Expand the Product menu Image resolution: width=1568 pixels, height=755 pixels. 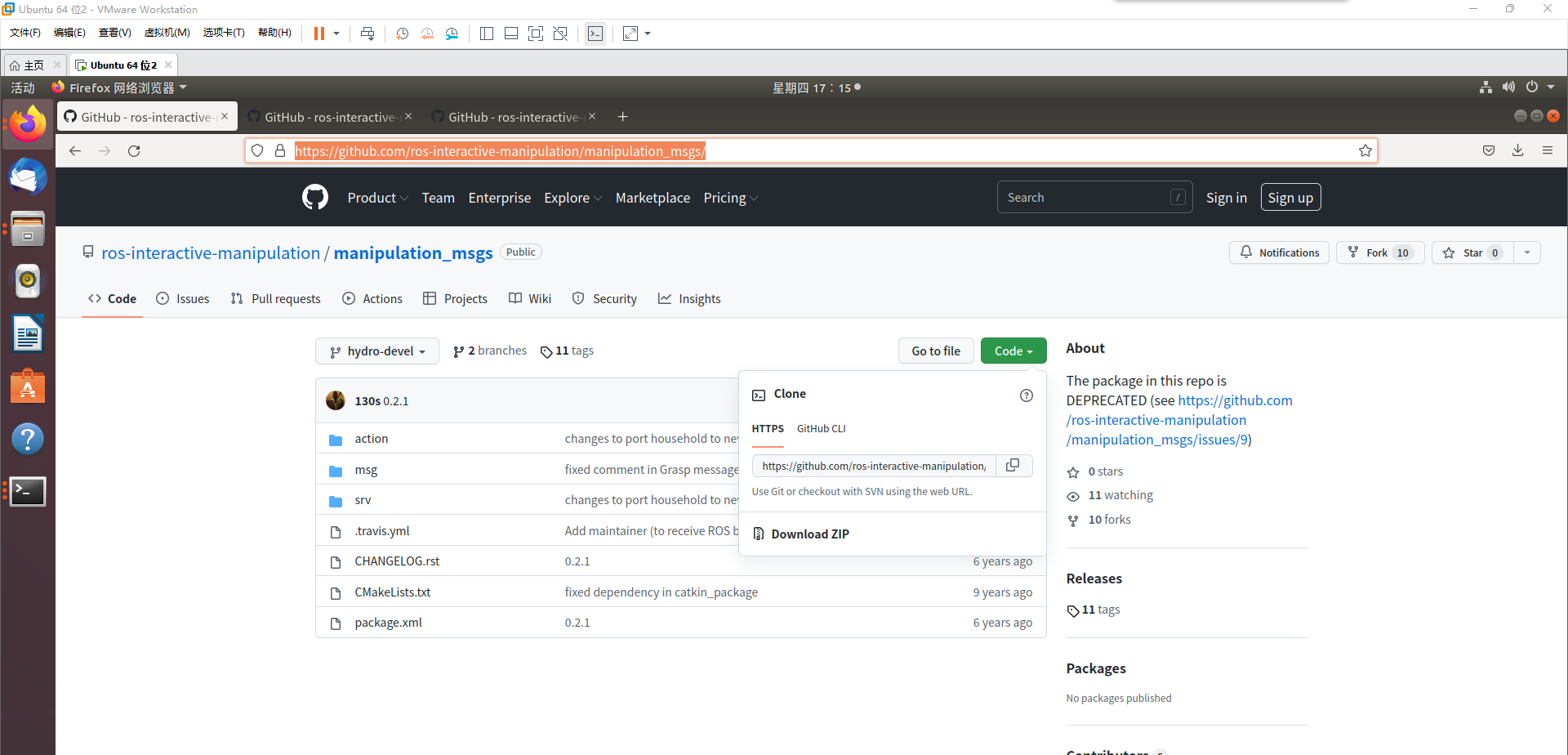(377, 198)
